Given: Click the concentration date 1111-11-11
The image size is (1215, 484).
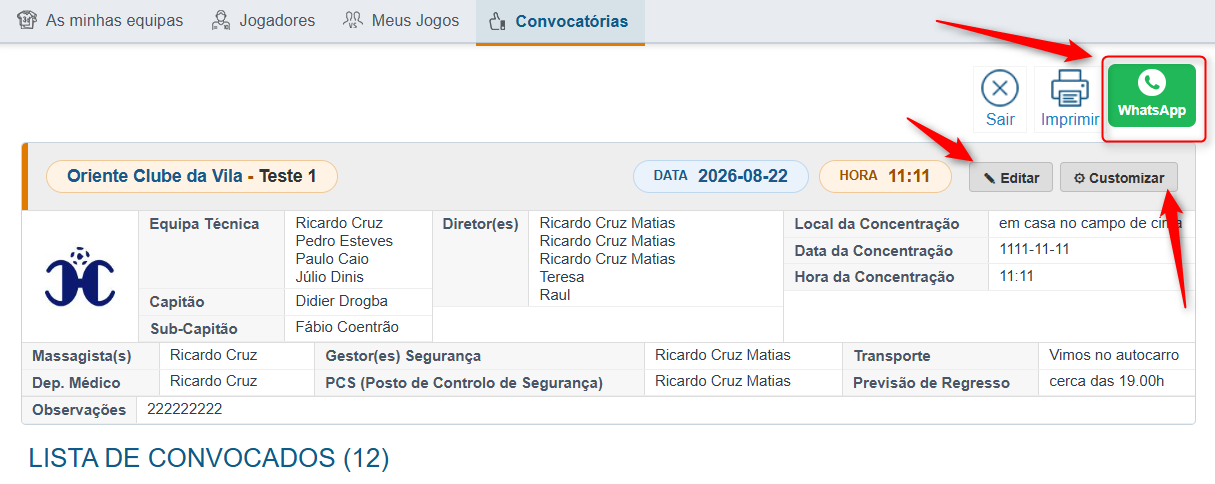Looking at the screenshot, I should click(1034, 249).
